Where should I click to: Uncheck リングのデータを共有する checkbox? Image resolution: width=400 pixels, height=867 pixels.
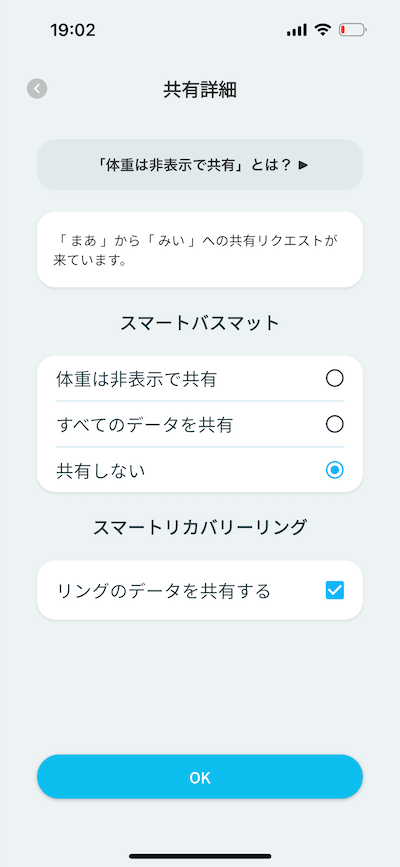pos(335,591)
